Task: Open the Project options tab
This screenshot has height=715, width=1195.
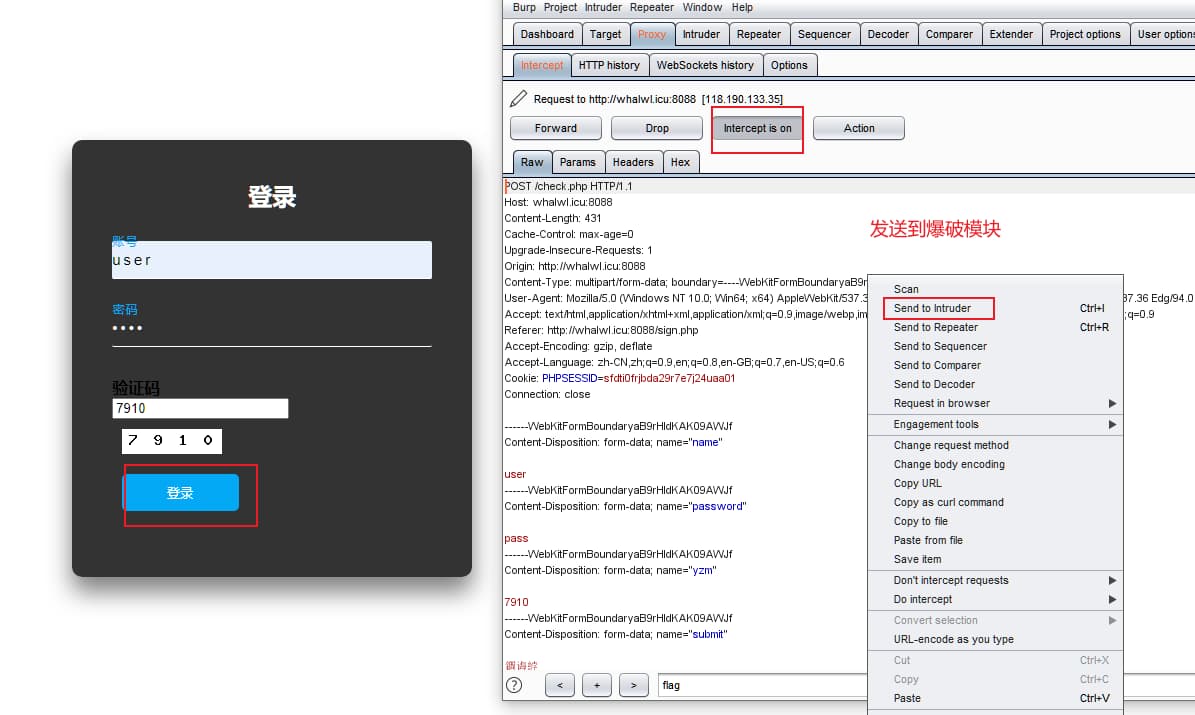Action: 1085,34
